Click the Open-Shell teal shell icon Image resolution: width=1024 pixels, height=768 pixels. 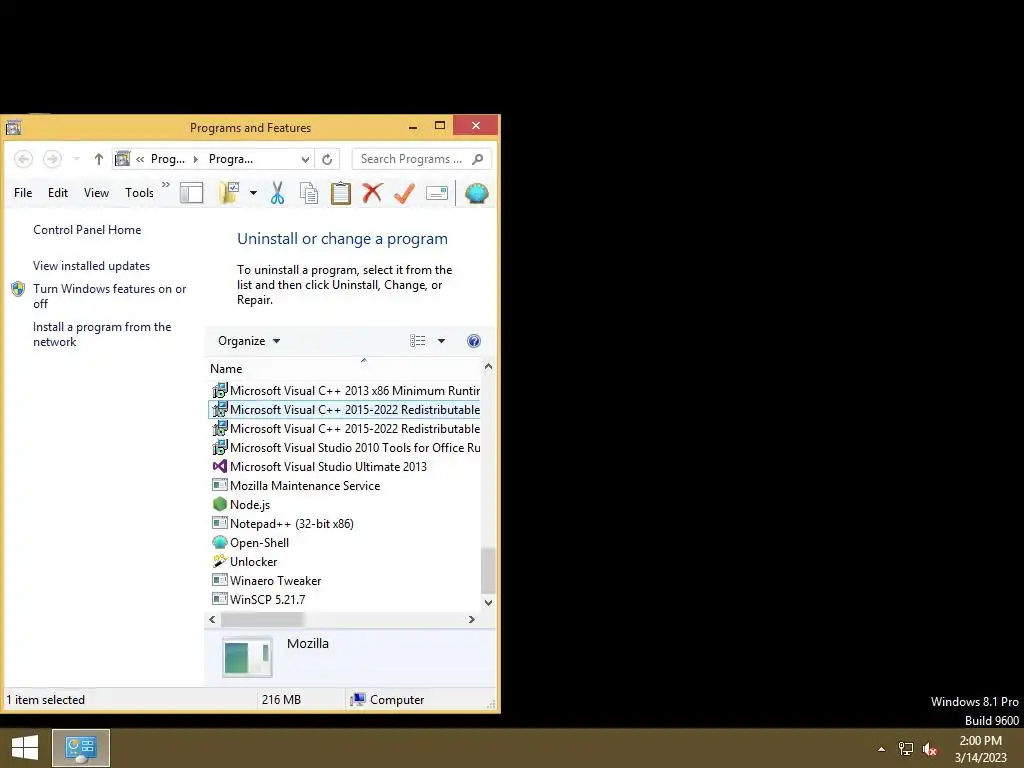(x=220, y=542)
